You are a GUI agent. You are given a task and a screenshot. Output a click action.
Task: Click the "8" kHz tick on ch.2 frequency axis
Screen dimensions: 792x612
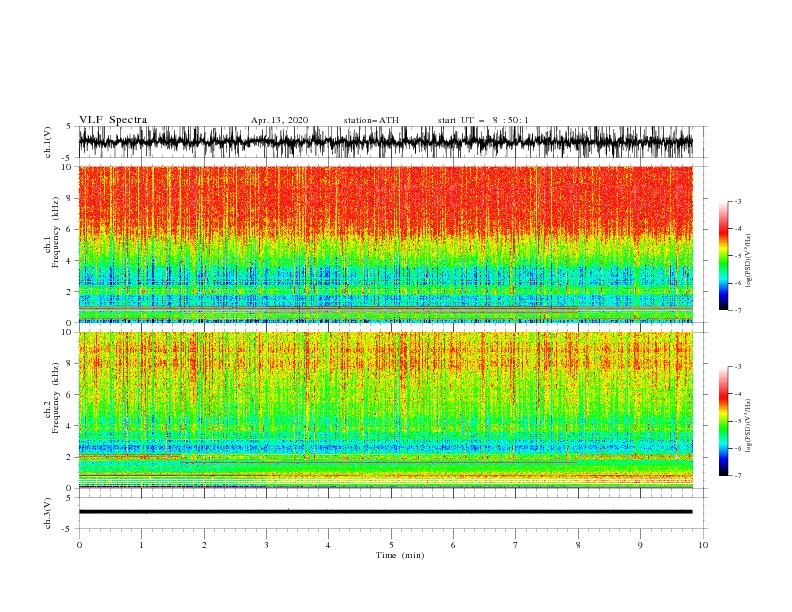tap(69, 364)
